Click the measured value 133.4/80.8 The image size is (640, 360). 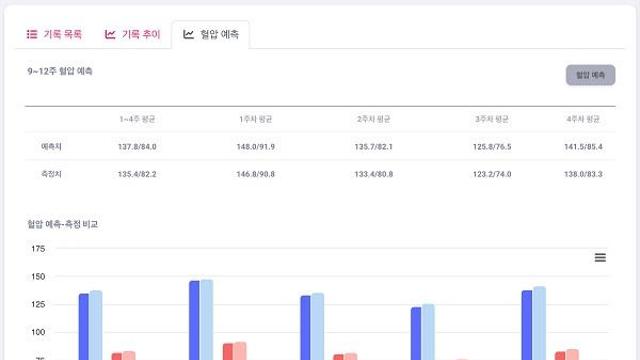(x=373, y=174)
